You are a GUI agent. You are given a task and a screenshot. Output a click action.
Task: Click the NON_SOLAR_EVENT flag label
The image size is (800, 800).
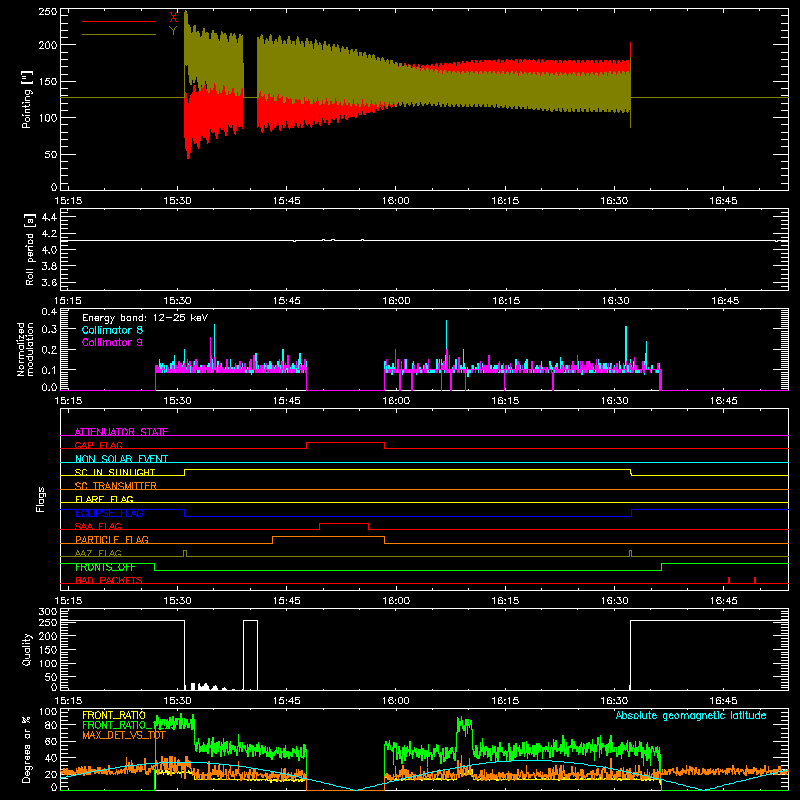point(121,459)
